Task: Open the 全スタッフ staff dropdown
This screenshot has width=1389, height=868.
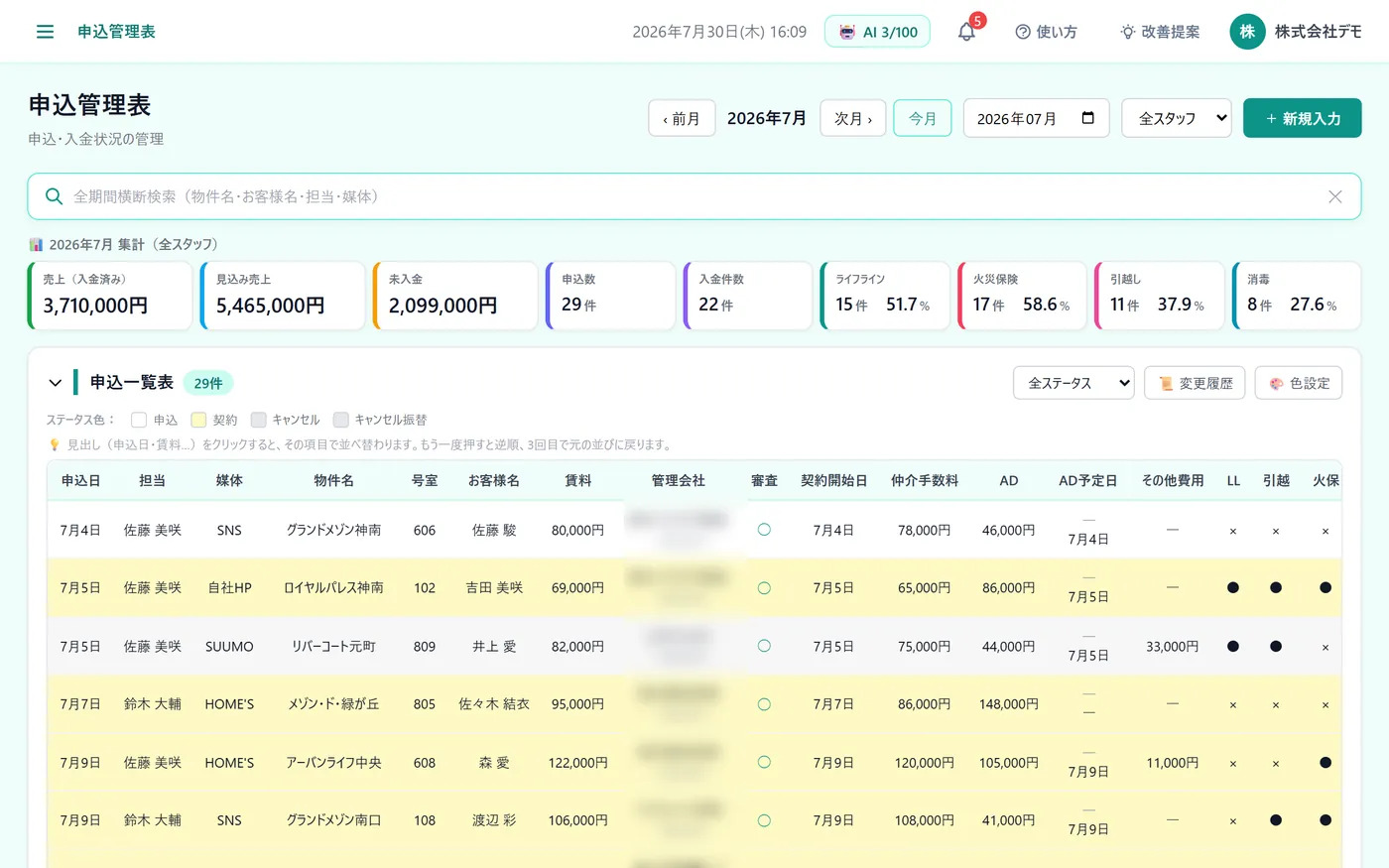Action: coord(1177,118)
